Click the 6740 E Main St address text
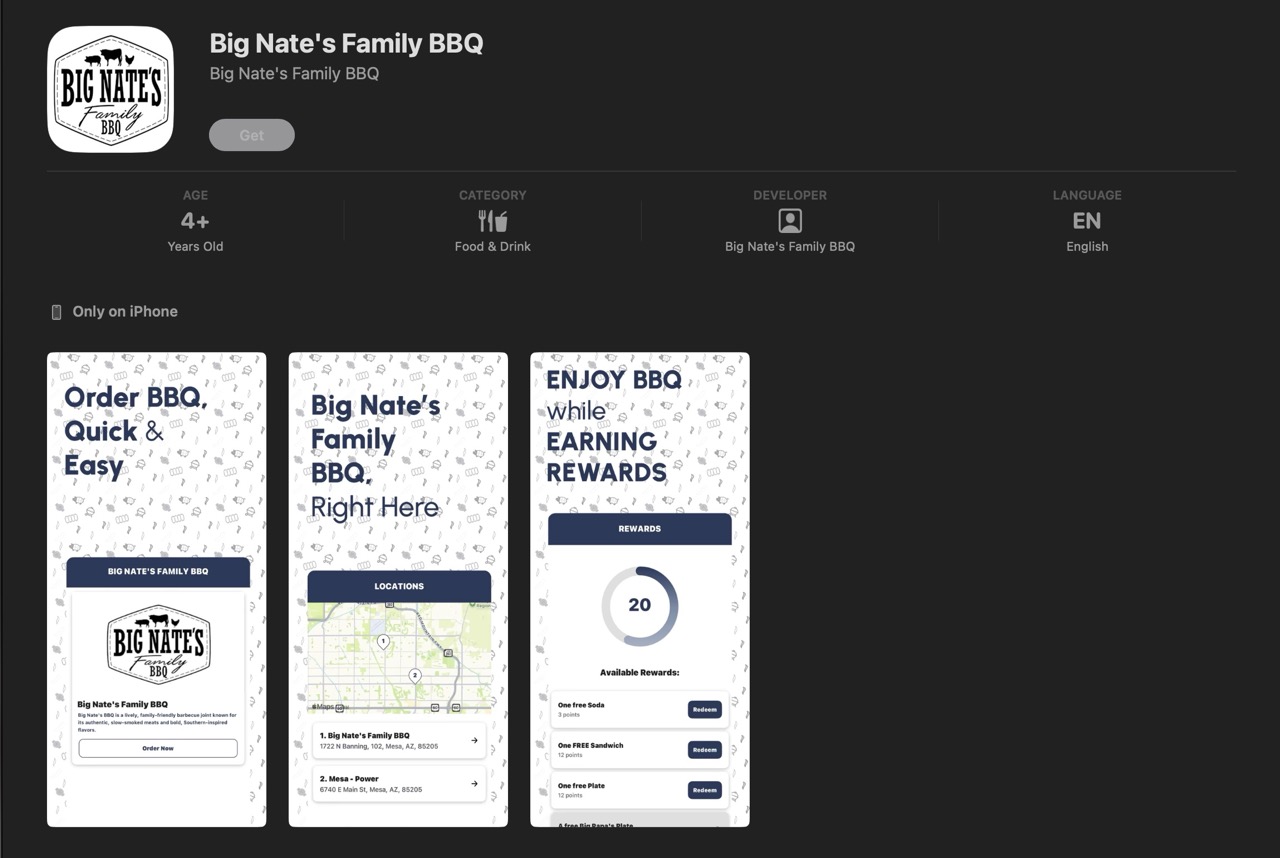The image size is (1280, 858). point(370,790)
